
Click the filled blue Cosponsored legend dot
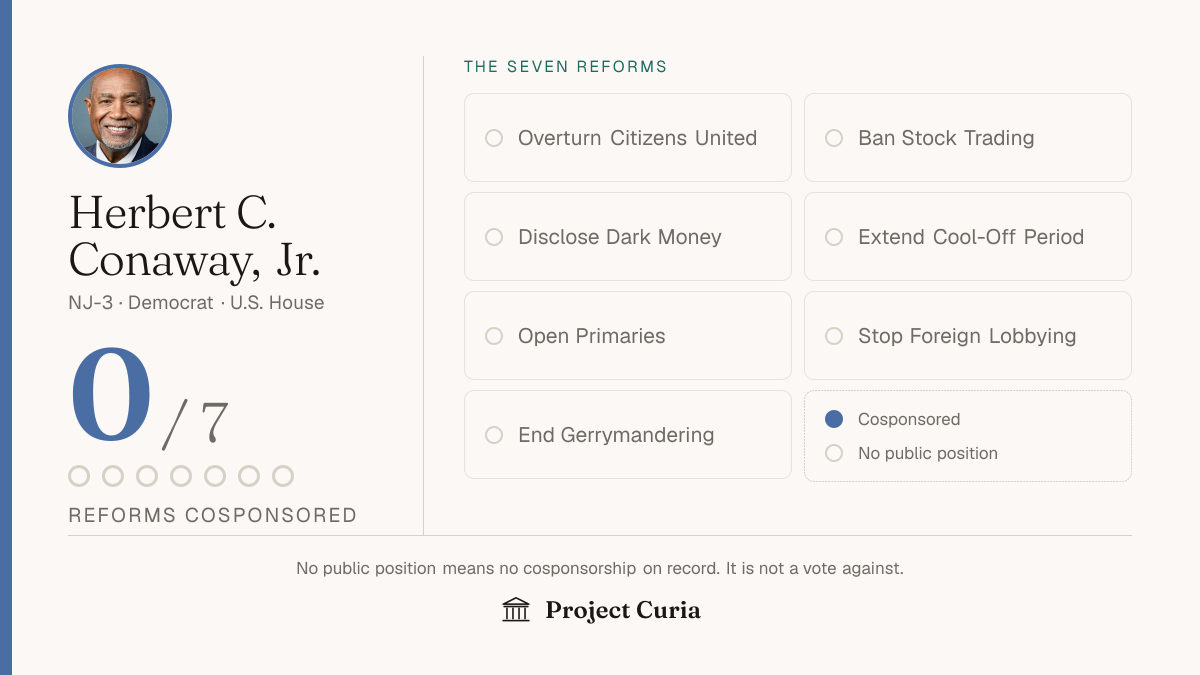pos(834,419)
